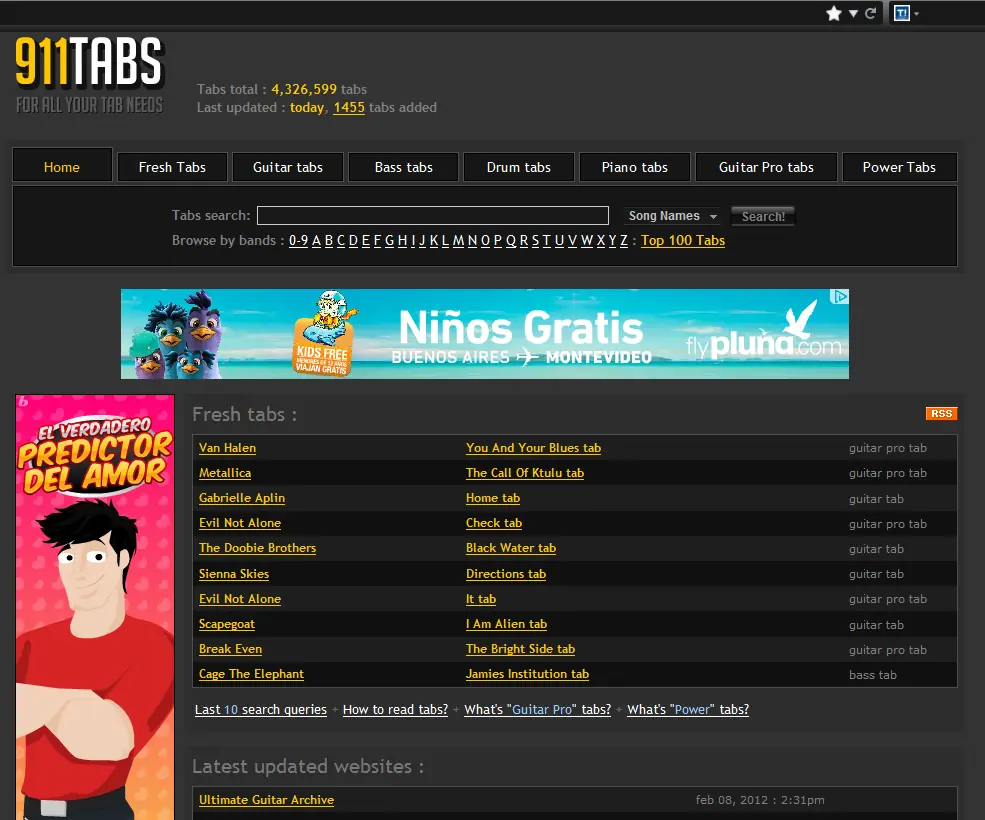Click the Search! button
Screen dimensions: 985x820
point(763,216)
